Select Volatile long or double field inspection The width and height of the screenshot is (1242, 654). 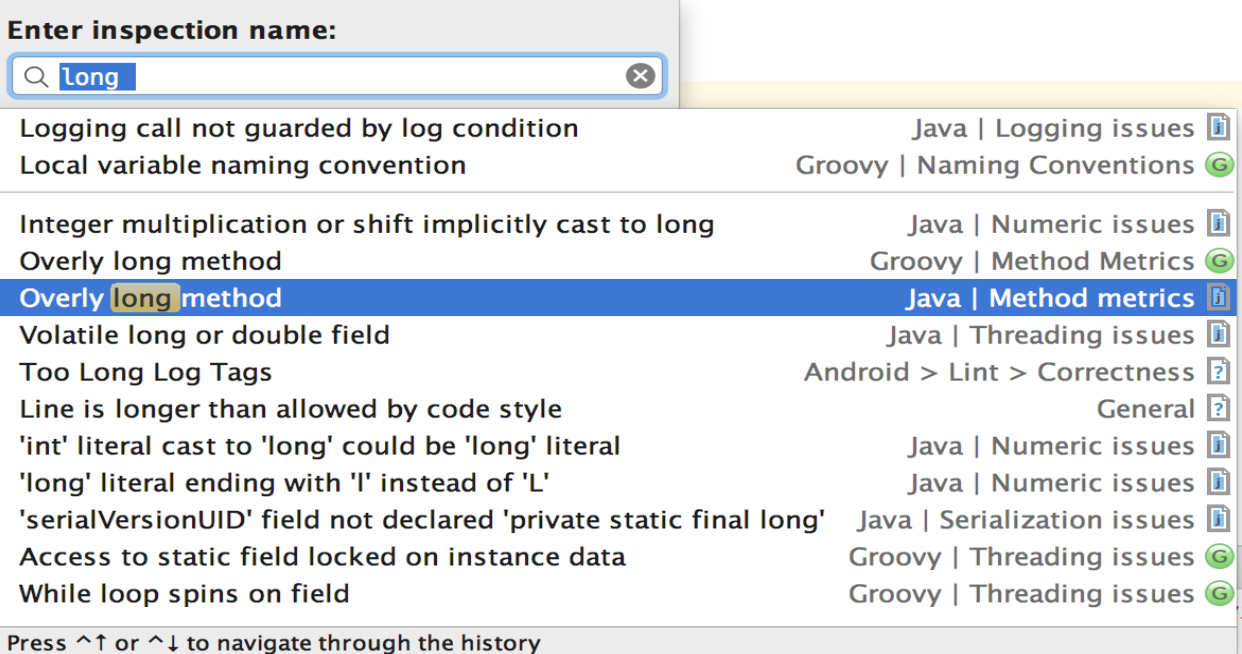click(x=204, y=335)
